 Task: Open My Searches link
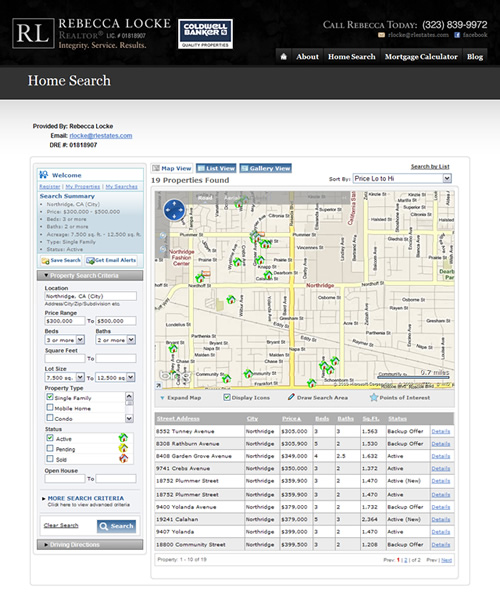[x=121, y=186]
